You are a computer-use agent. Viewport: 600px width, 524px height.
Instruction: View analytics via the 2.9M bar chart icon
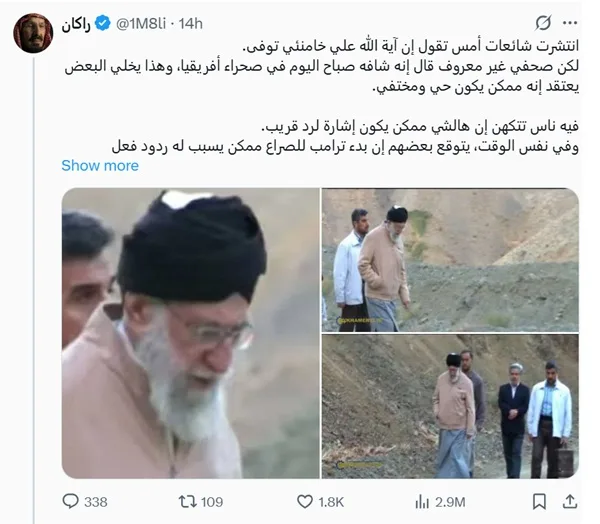pyautogui.click(x=422, y=502)
